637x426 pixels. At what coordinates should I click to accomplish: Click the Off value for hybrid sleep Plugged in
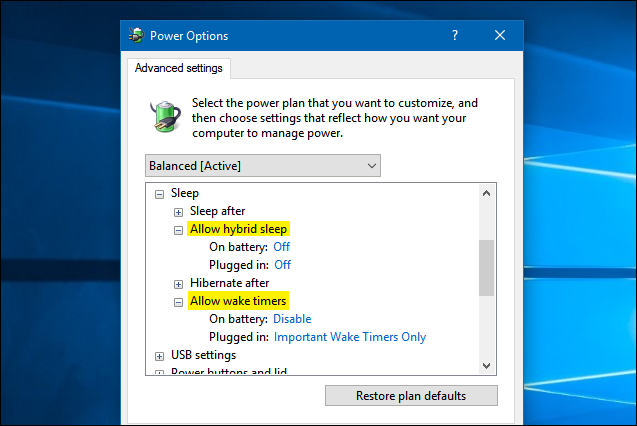tap(283, 265)
